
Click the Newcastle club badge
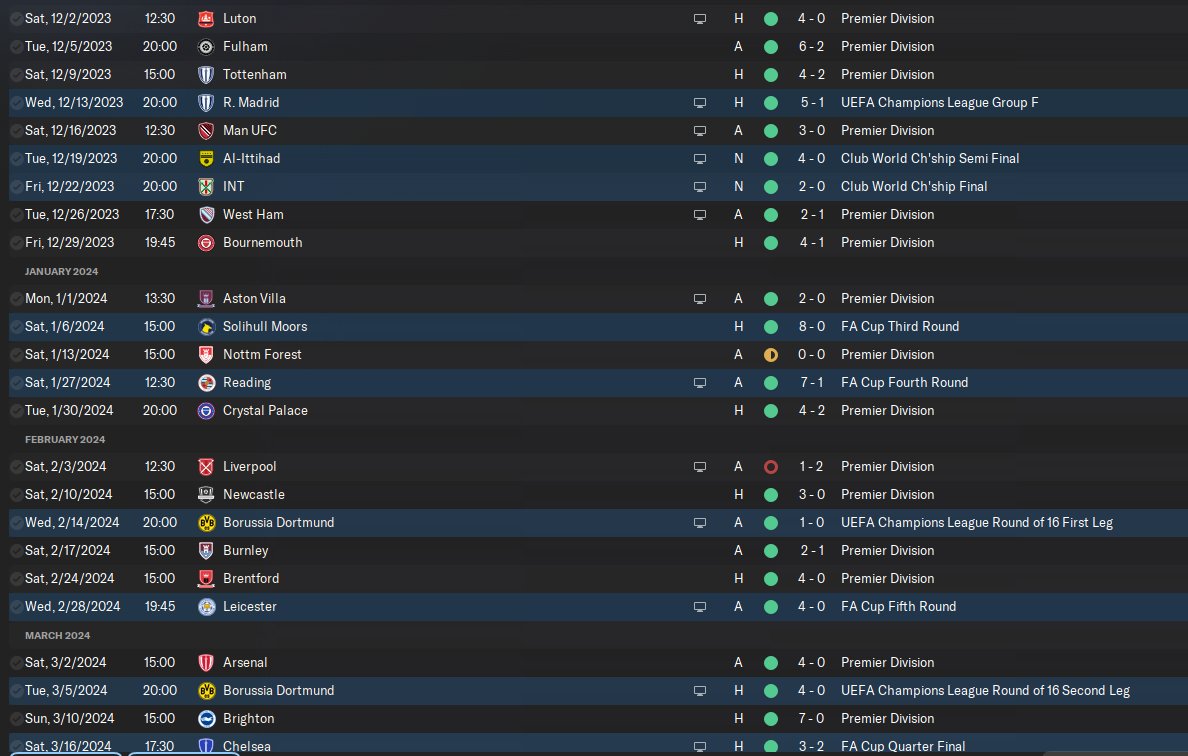[x=206, y=494]
